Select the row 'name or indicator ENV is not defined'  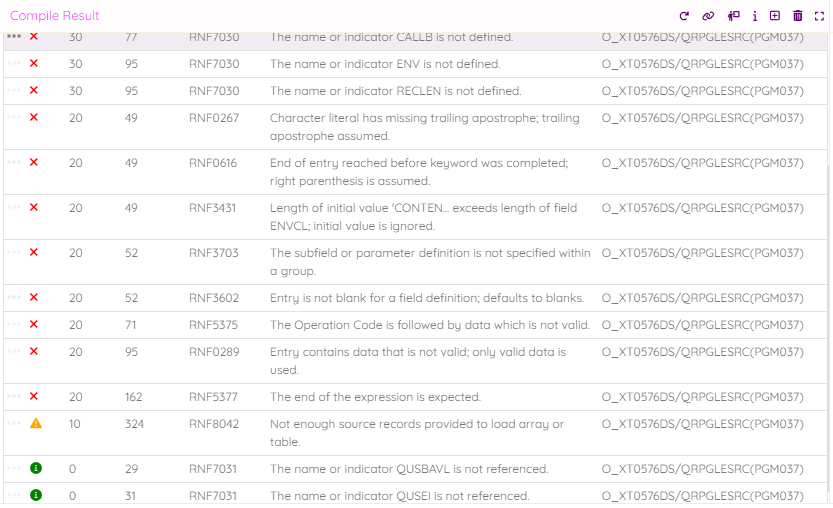385,64
